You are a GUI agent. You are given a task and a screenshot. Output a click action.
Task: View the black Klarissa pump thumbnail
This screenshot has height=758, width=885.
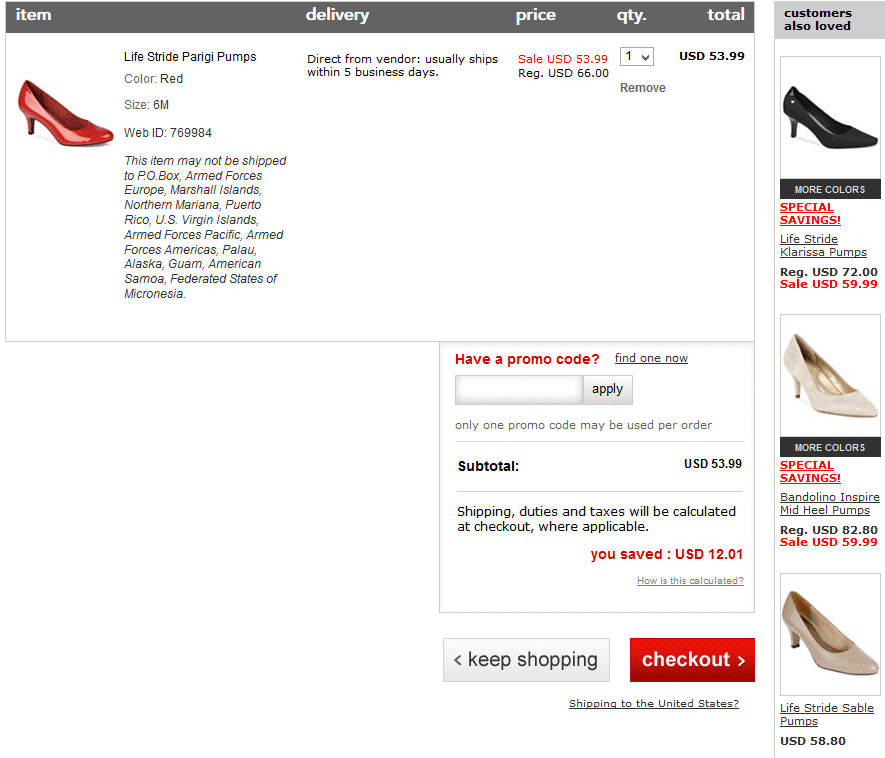tap(830, 117)
